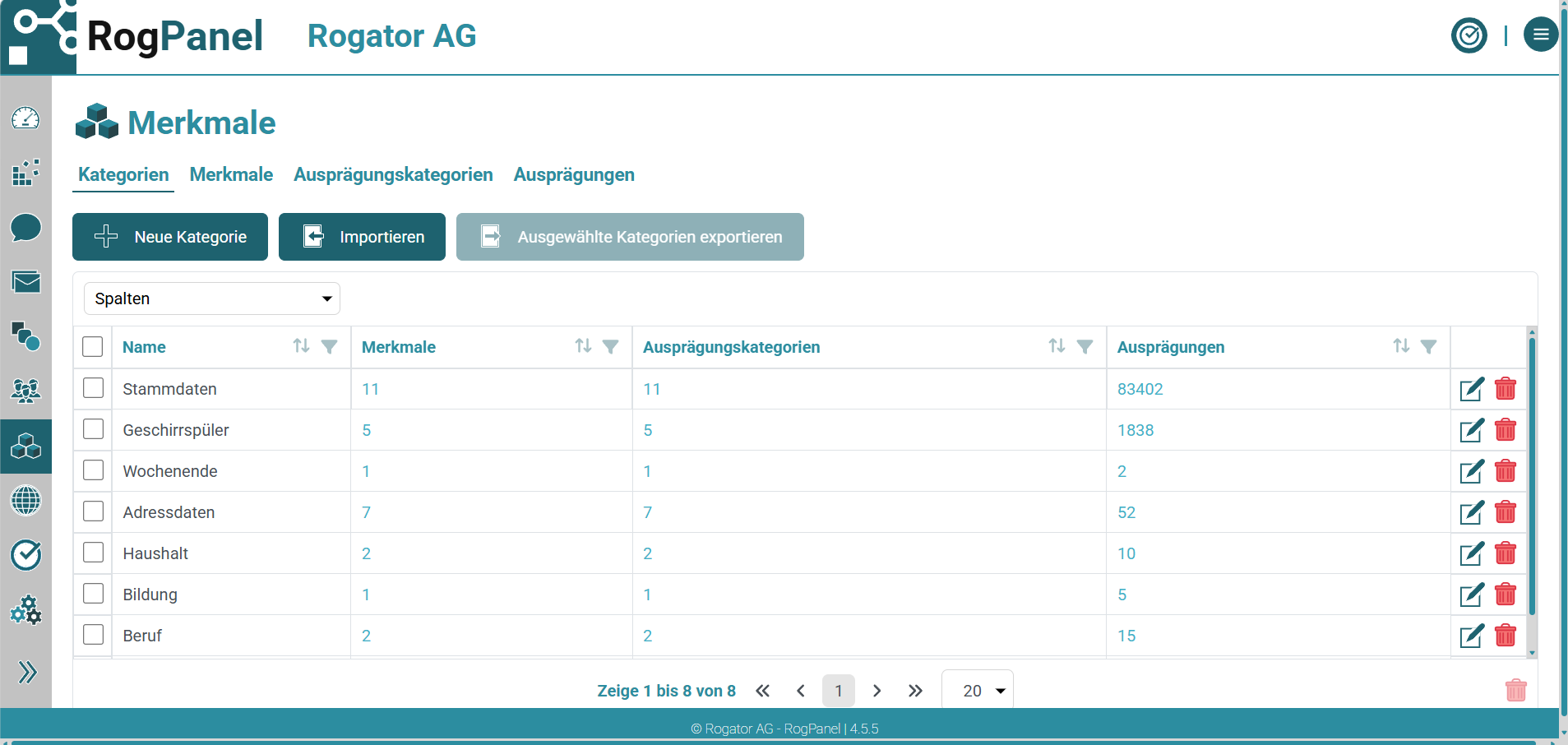Switch to the Ausprägungskategorien tab
This screenshot has height=745, width=1568.
point(393,174)
